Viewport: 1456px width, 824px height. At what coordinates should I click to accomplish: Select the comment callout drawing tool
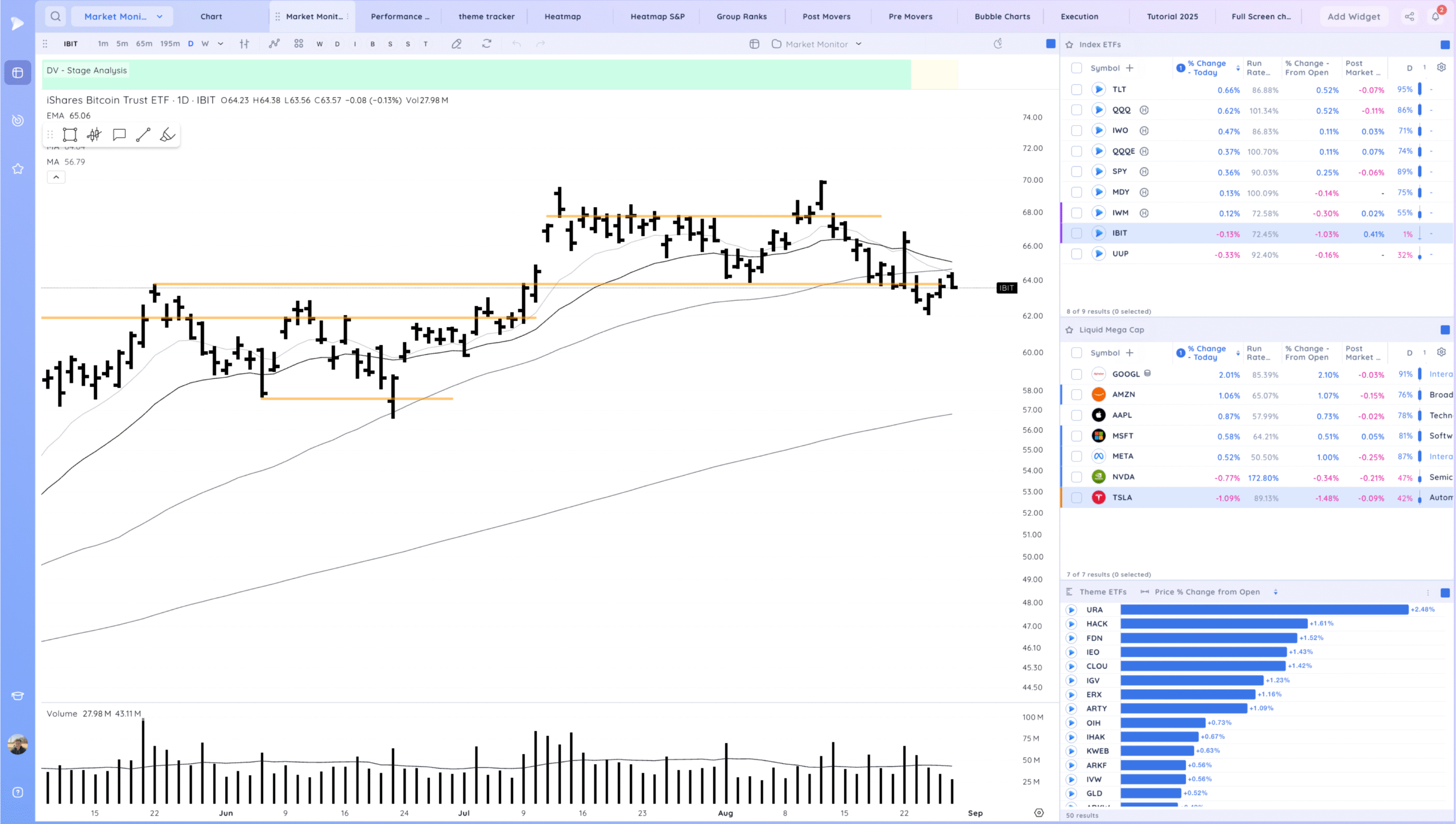(x=119, y=135)
